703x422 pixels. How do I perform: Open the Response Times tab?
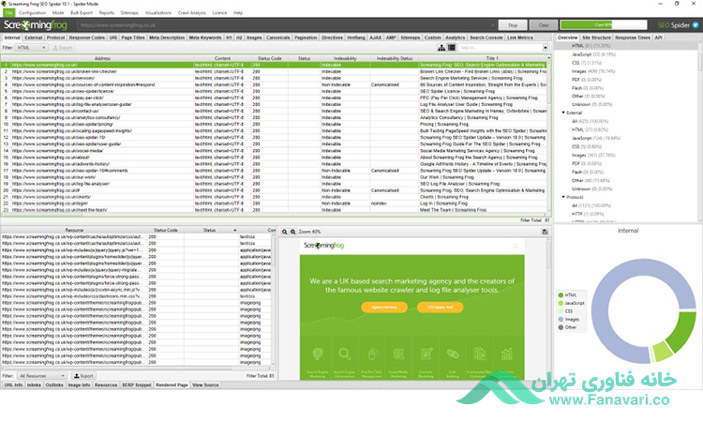coord(633,38)
